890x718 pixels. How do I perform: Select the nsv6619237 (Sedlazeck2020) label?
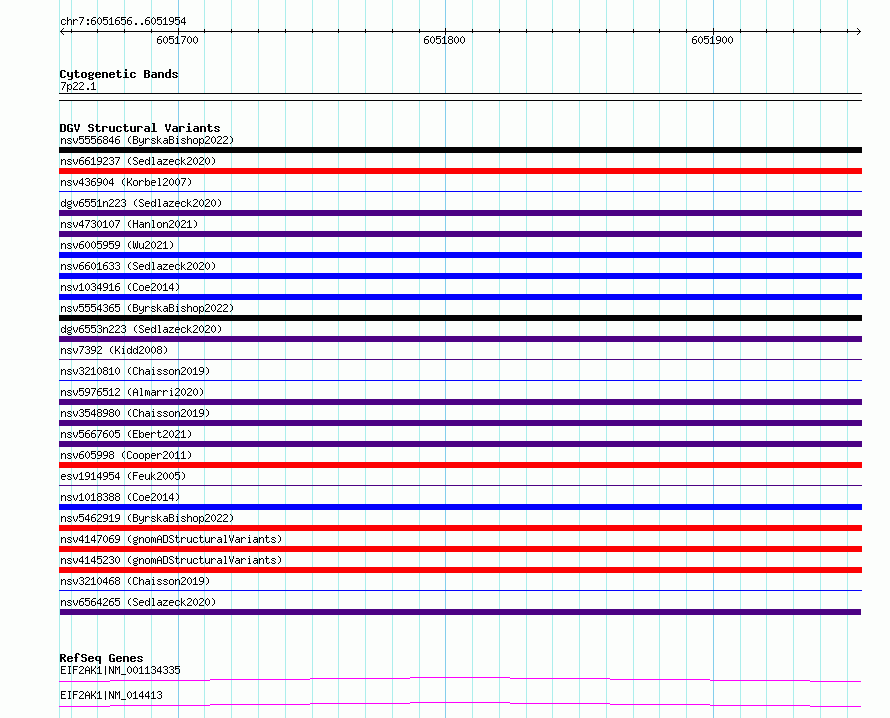[x=138, y=161]
